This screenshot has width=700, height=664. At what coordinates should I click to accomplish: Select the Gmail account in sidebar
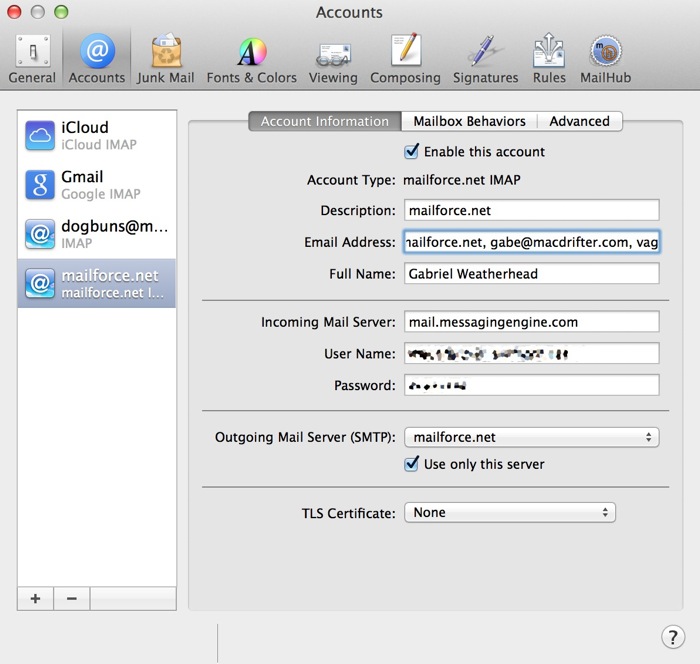[x=97, y=185]
